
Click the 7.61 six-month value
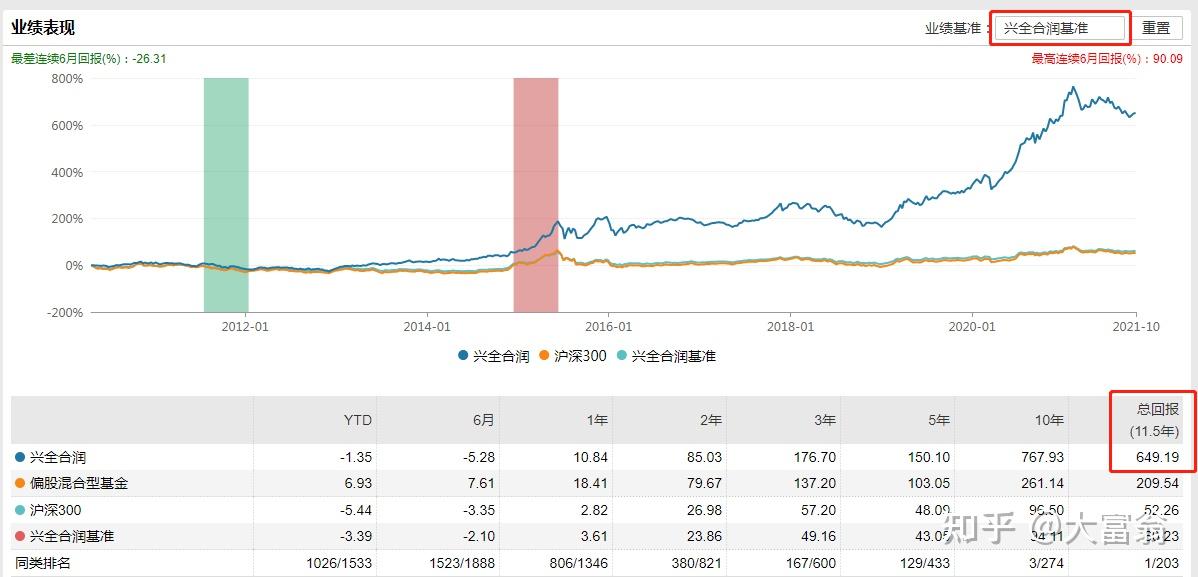(x=481, y=484)
